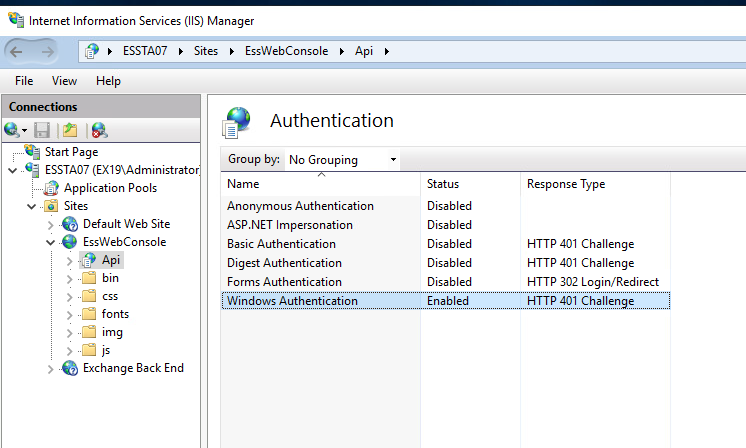Click the bin folder icon
746x448 pixels.
(x=89, y=278)
